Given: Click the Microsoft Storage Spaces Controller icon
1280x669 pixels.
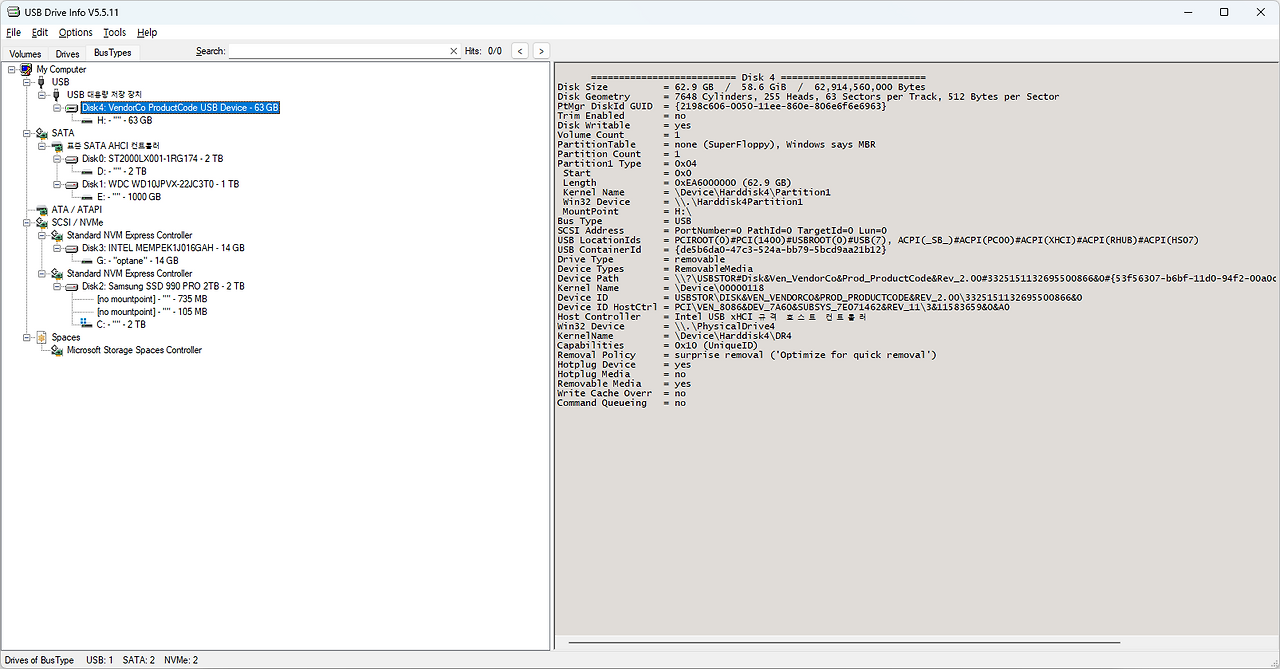Looking at the screenshot, I should (57, 350).
